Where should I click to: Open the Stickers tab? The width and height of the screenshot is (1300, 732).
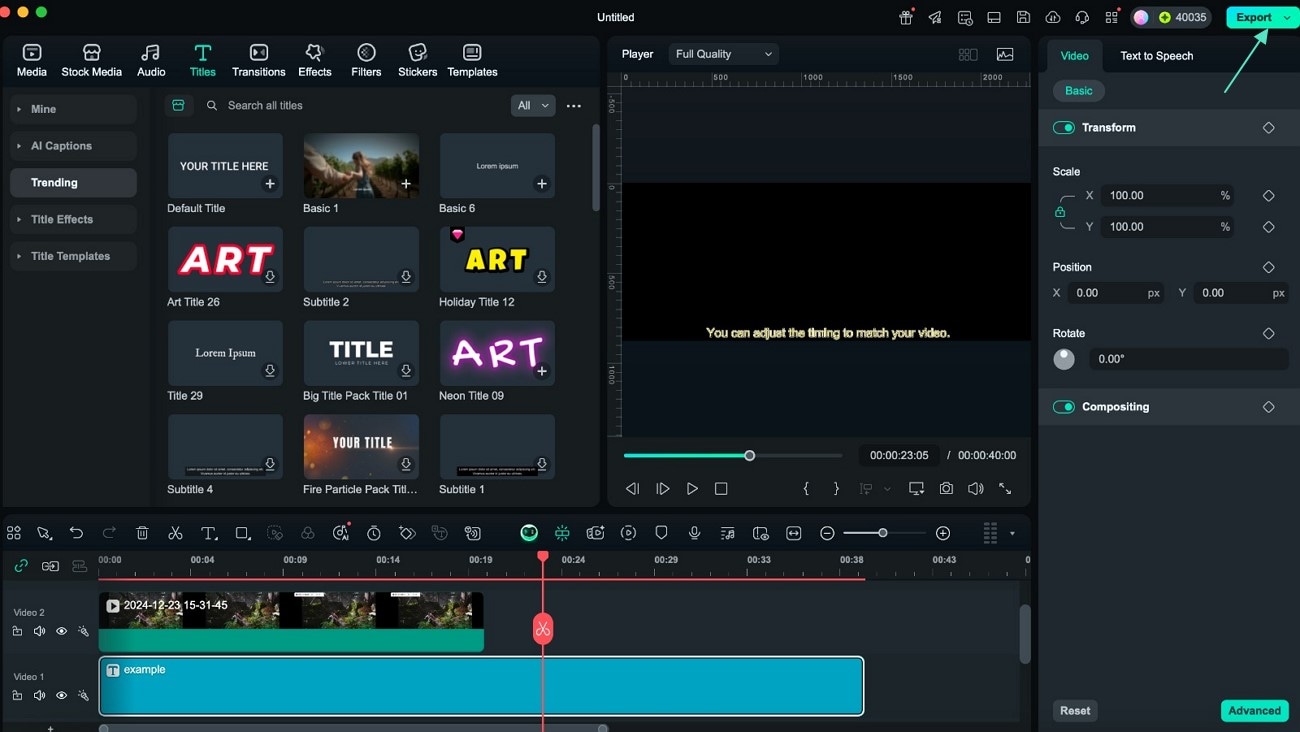pyautogui.click(x=417, y=60)
